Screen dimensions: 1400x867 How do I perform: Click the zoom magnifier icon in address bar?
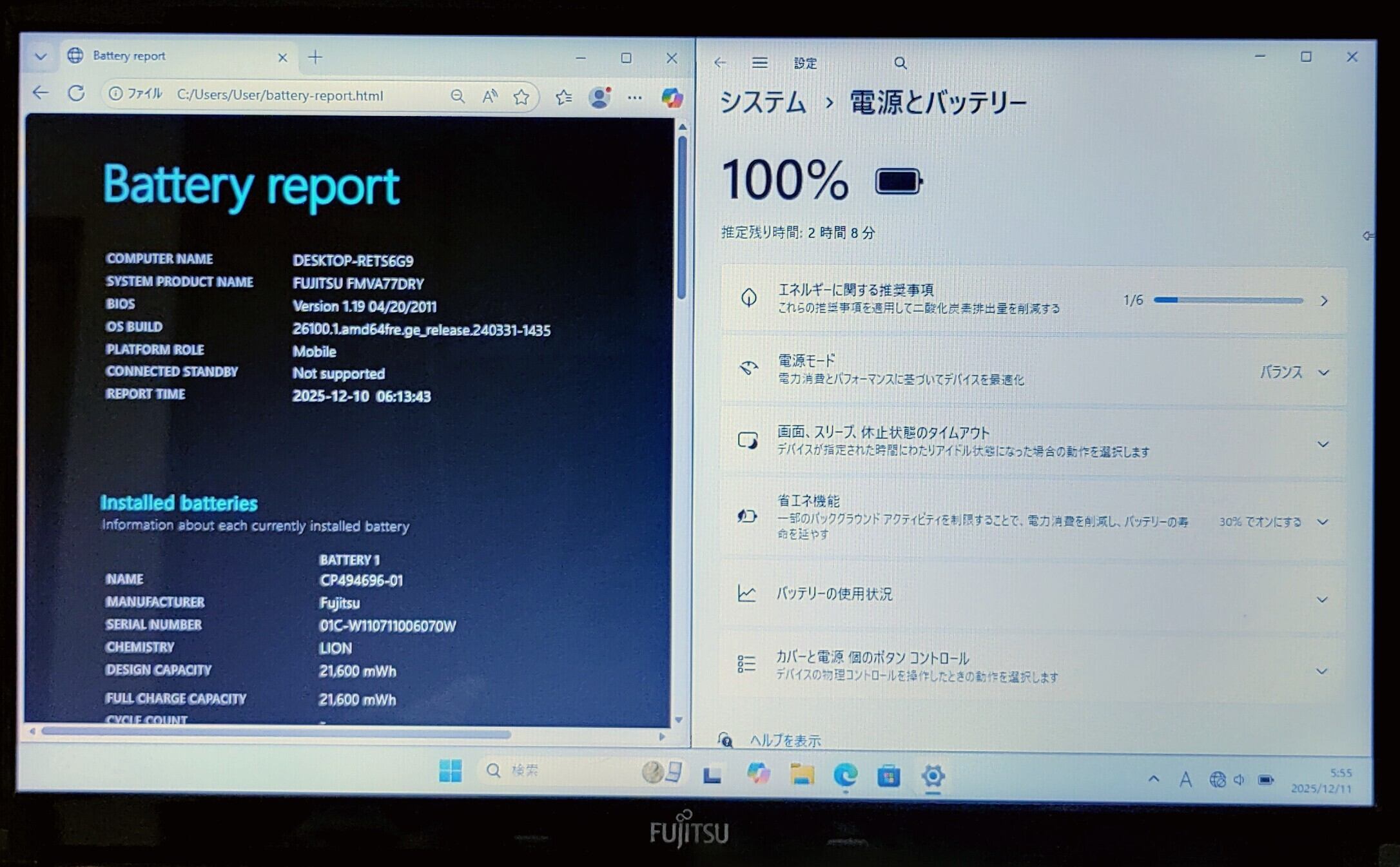[x=457, y=97]
